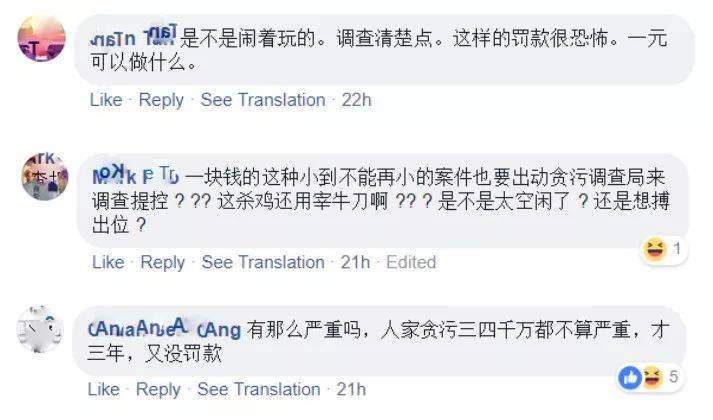Reply to the first comment
The height and width of the screenshot is (420, 713).
click(161, 100)
